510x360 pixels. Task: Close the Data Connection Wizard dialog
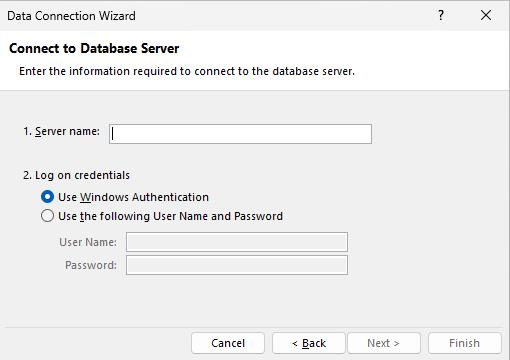click(486, 15)
